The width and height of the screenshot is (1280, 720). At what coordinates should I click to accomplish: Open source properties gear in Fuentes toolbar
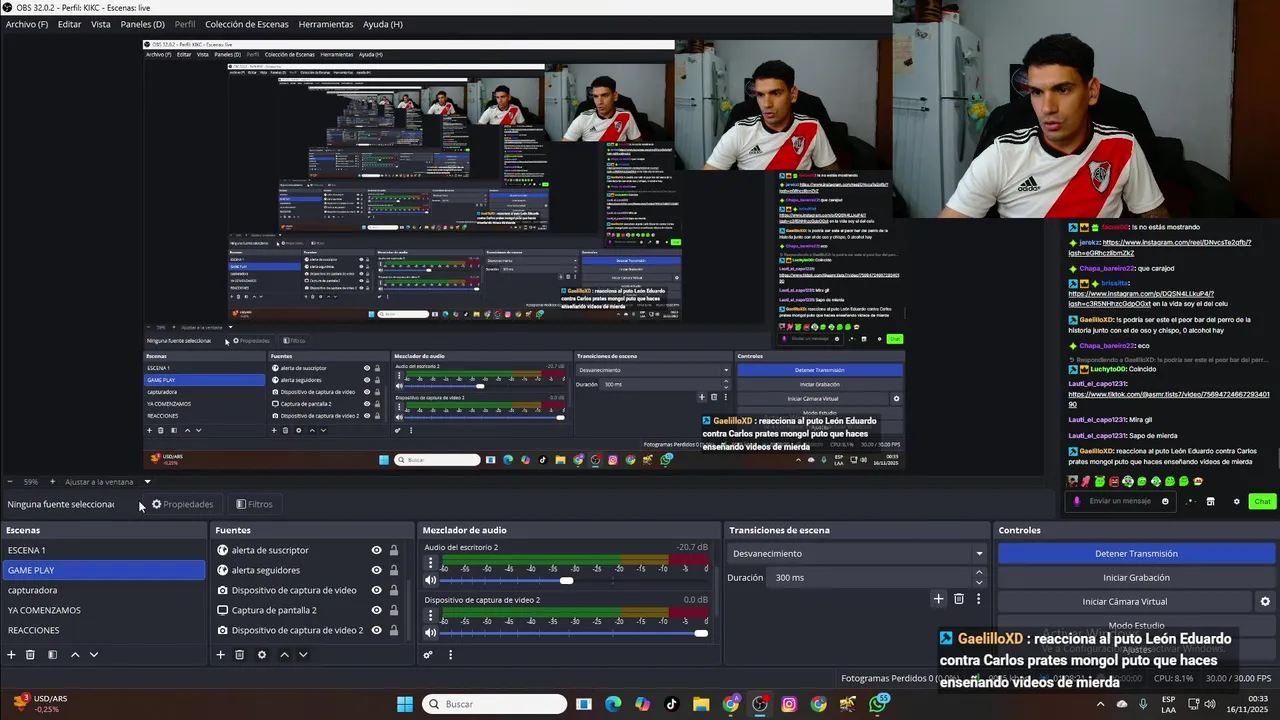tap(262, 655)
